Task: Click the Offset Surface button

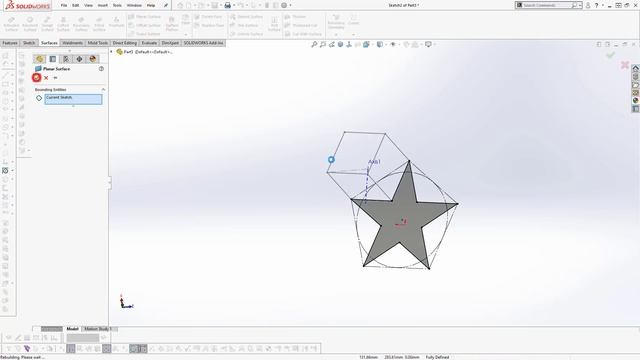Action: point(144,25)
